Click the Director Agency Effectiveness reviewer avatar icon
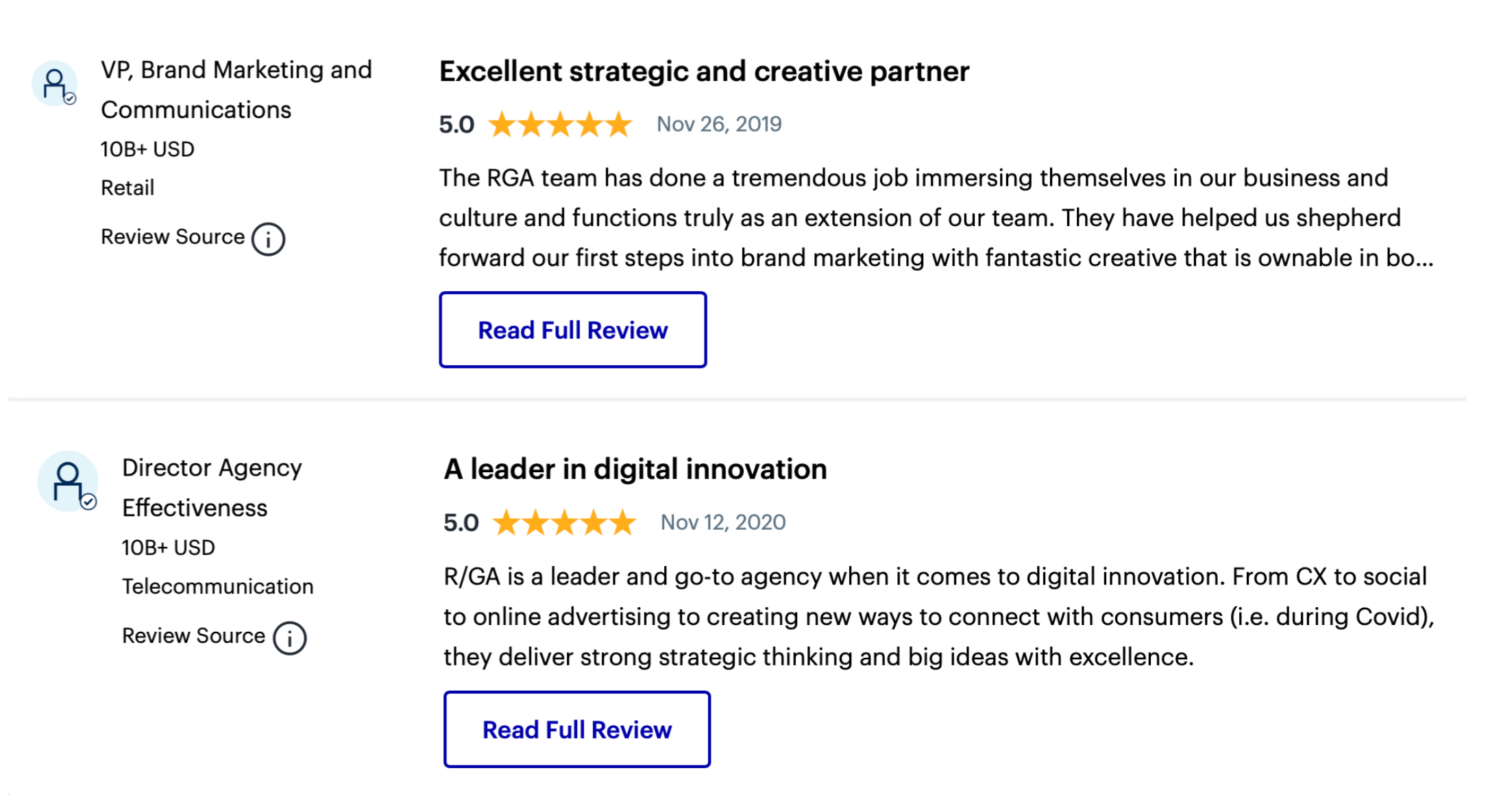Image resolution: width=1512 pixels, height=810 pixels. pyautogui.click(x=67, y=482)
